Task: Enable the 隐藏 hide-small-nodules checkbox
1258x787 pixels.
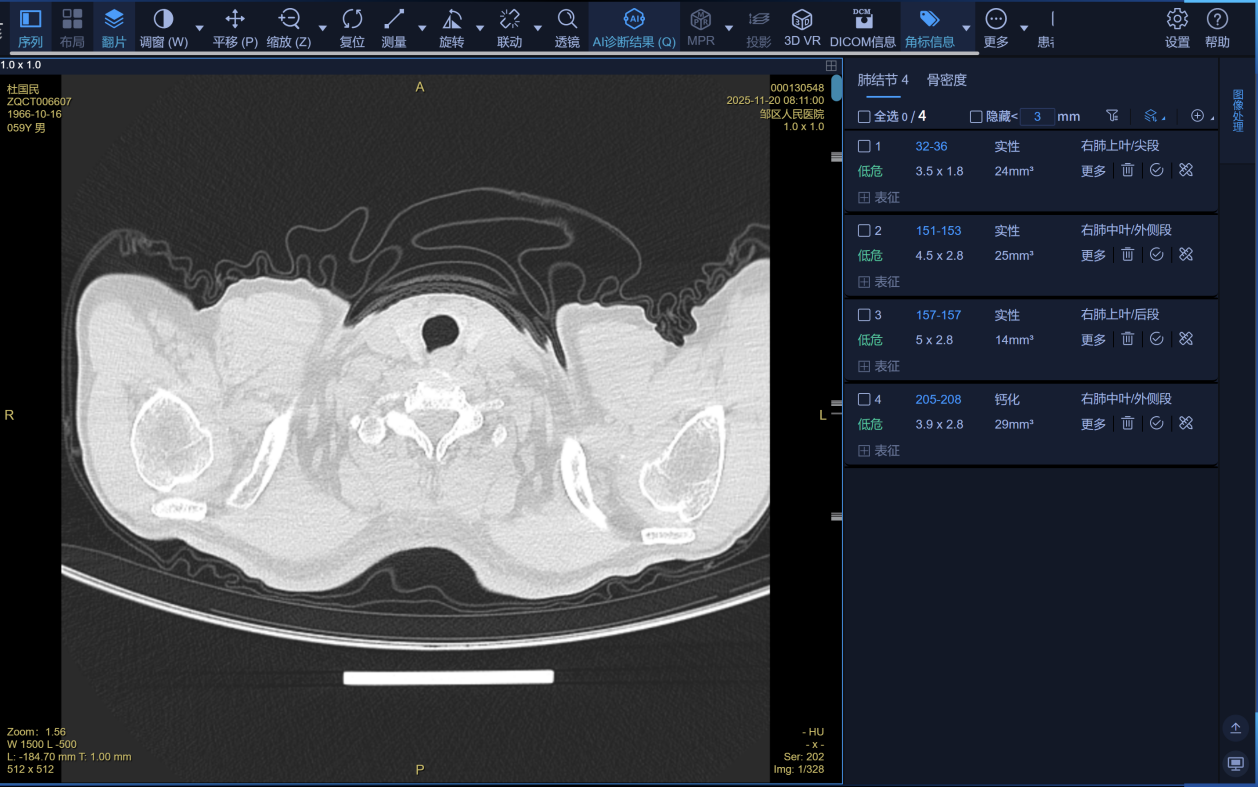Action: [976, 117]
